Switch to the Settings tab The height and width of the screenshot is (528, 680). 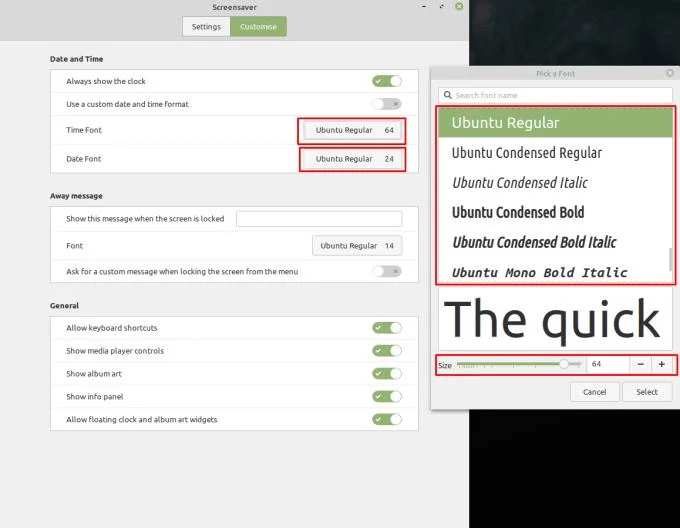(206, 26)
